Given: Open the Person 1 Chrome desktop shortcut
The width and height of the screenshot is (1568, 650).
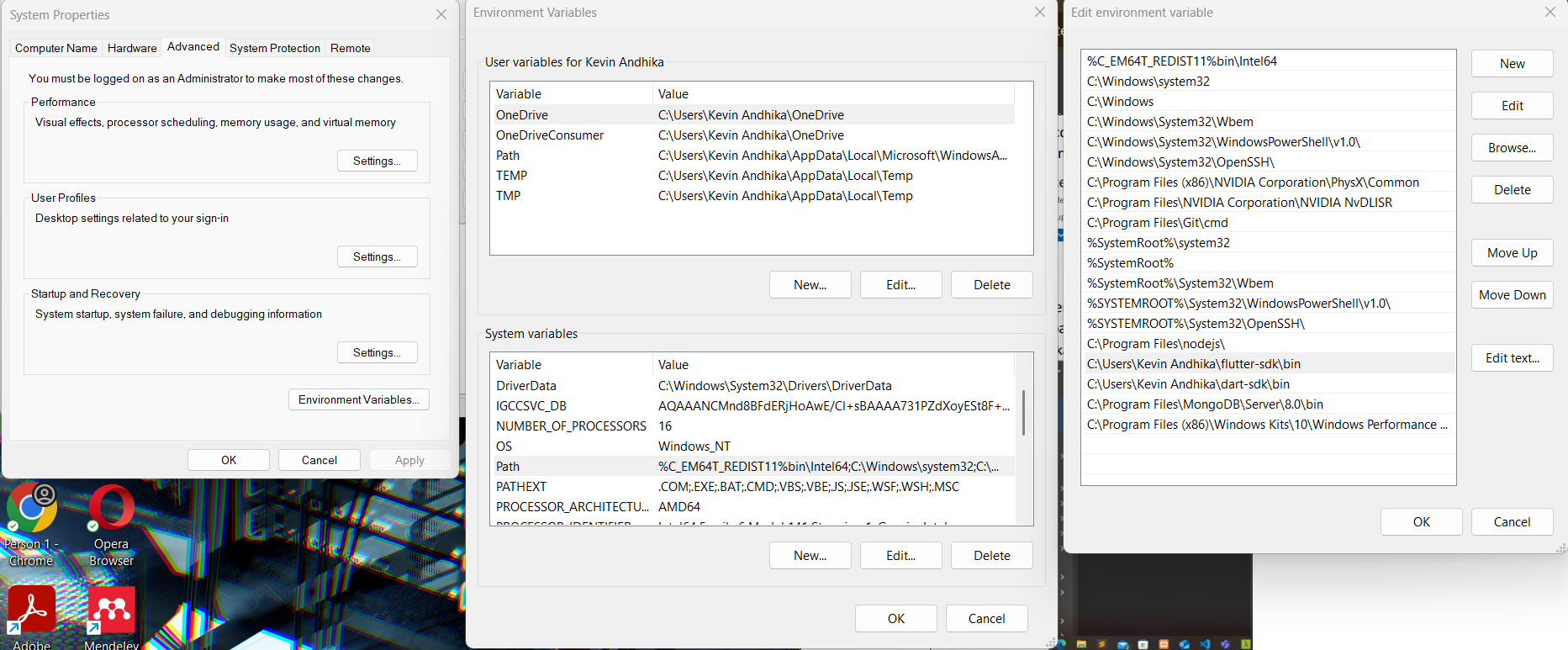Looking at the screenshot, I should click(x=32, y=510).
